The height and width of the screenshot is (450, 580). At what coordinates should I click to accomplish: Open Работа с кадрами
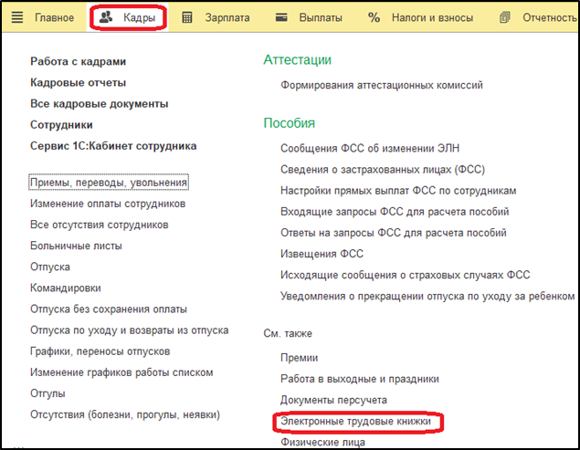coord(78,61)
